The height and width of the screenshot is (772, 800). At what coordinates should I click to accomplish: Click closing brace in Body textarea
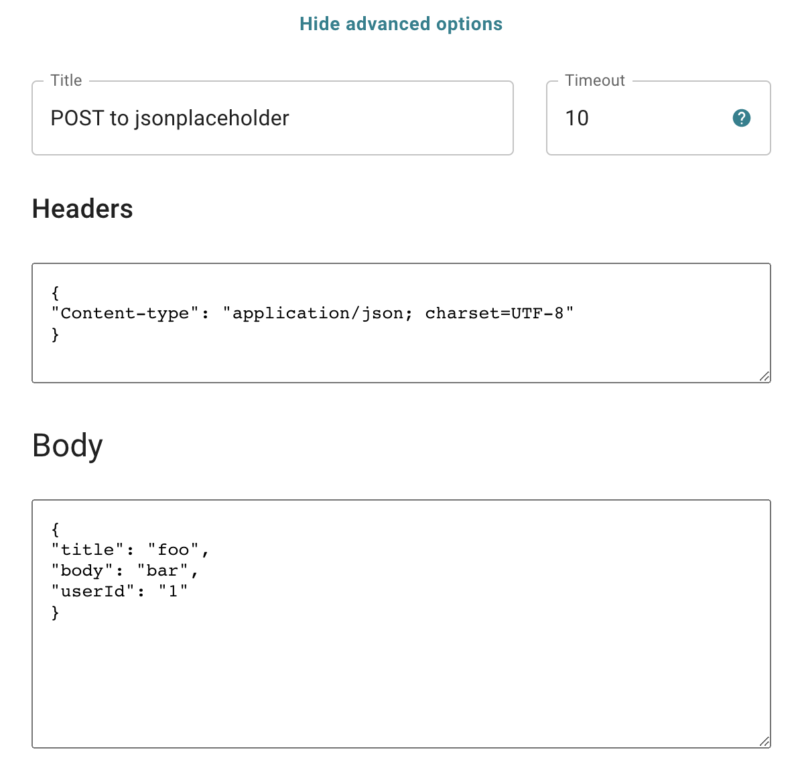coord(55,612)
